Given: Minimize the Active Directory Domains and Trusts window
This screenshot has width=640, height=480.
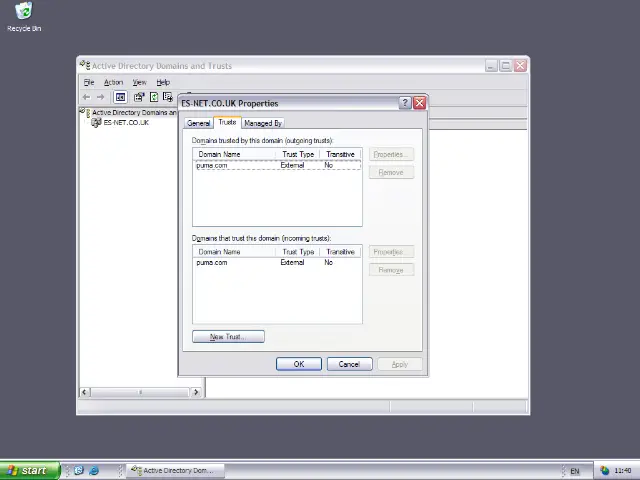Looking at the screenshot, I should coord(491,65).
